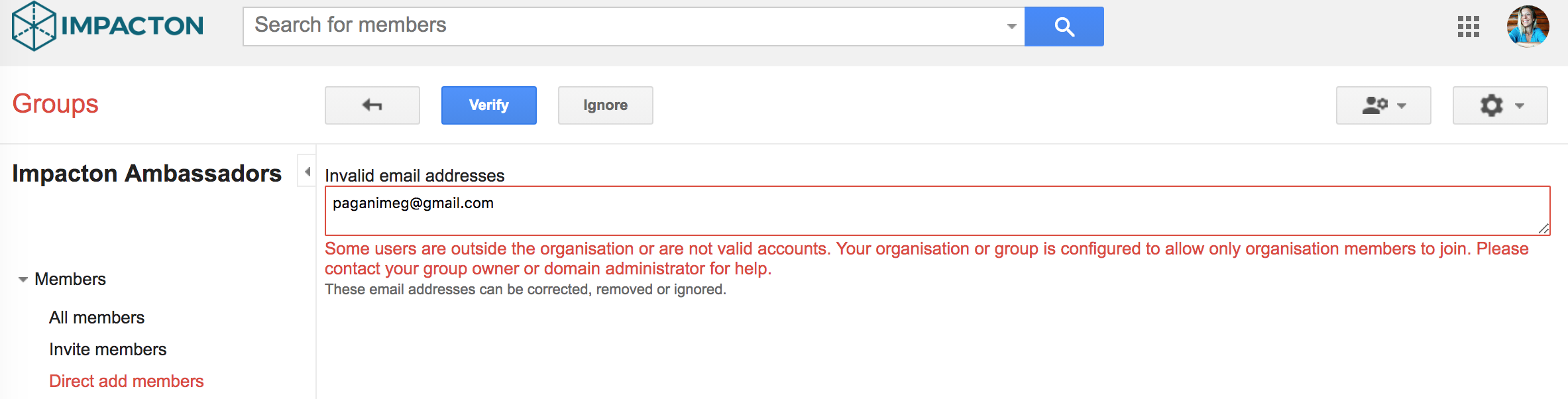Open the settings gear menu

tap(1500, 105)
